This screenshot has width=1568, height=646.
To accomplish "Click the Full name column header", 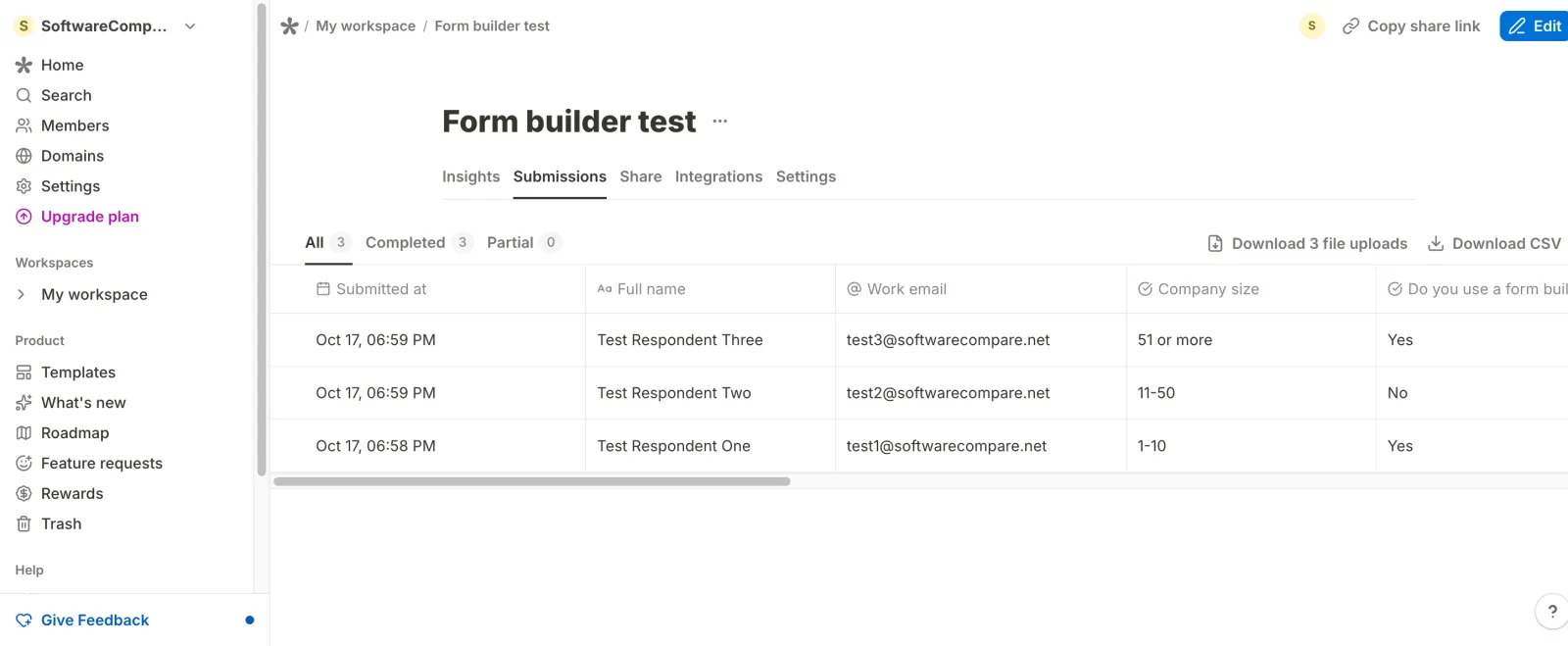I will tap(710, 289).
